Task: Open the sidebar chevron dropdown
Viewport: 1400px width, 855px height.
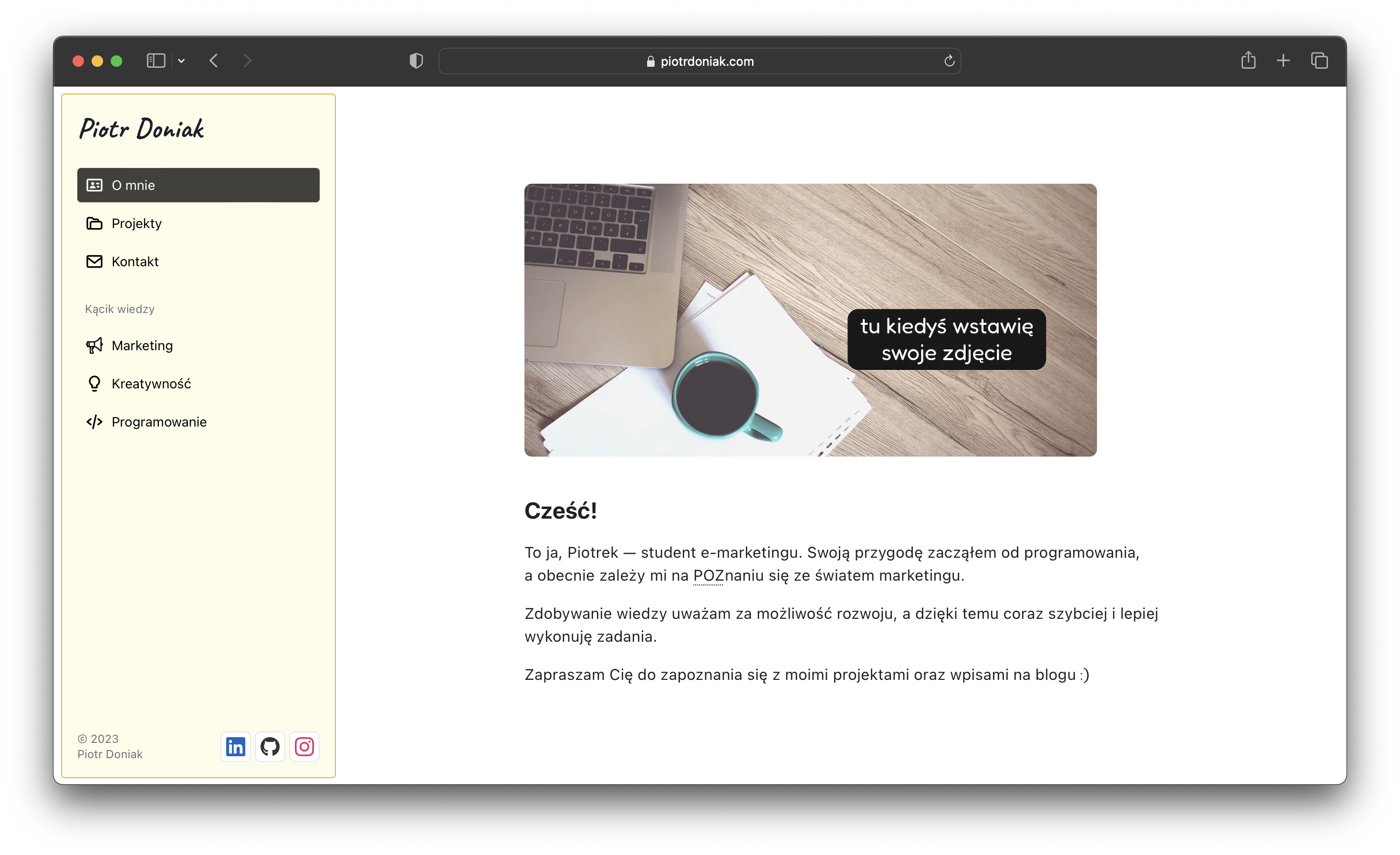Action: tap(181, 61)
